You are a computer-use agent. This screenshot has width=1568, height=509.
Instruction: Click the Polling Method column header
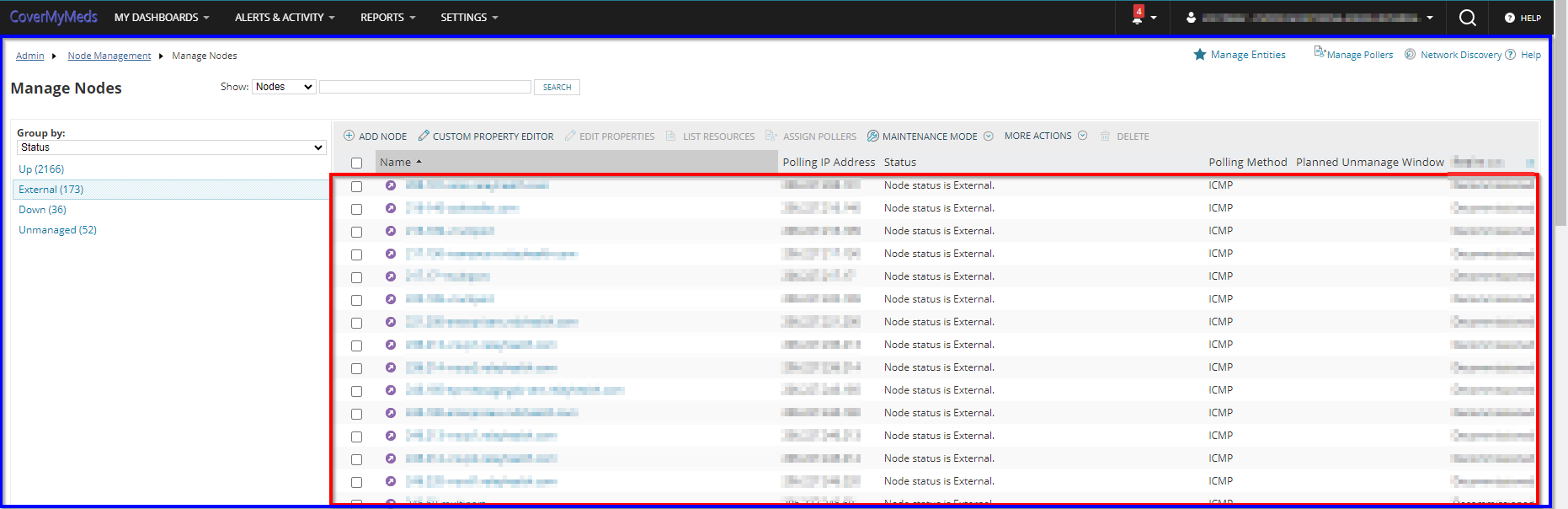point(1248,162)
